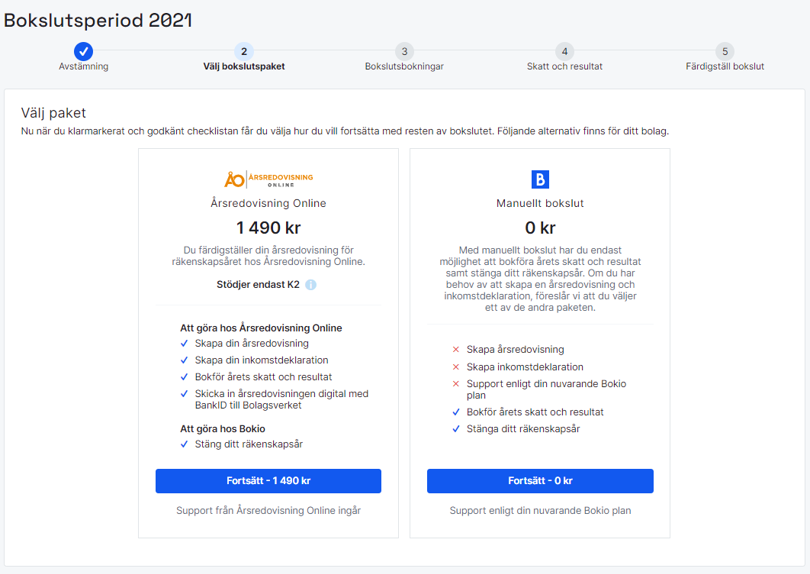Jump to step 5 Färdigställ bokslut circle

pos(725,51)
